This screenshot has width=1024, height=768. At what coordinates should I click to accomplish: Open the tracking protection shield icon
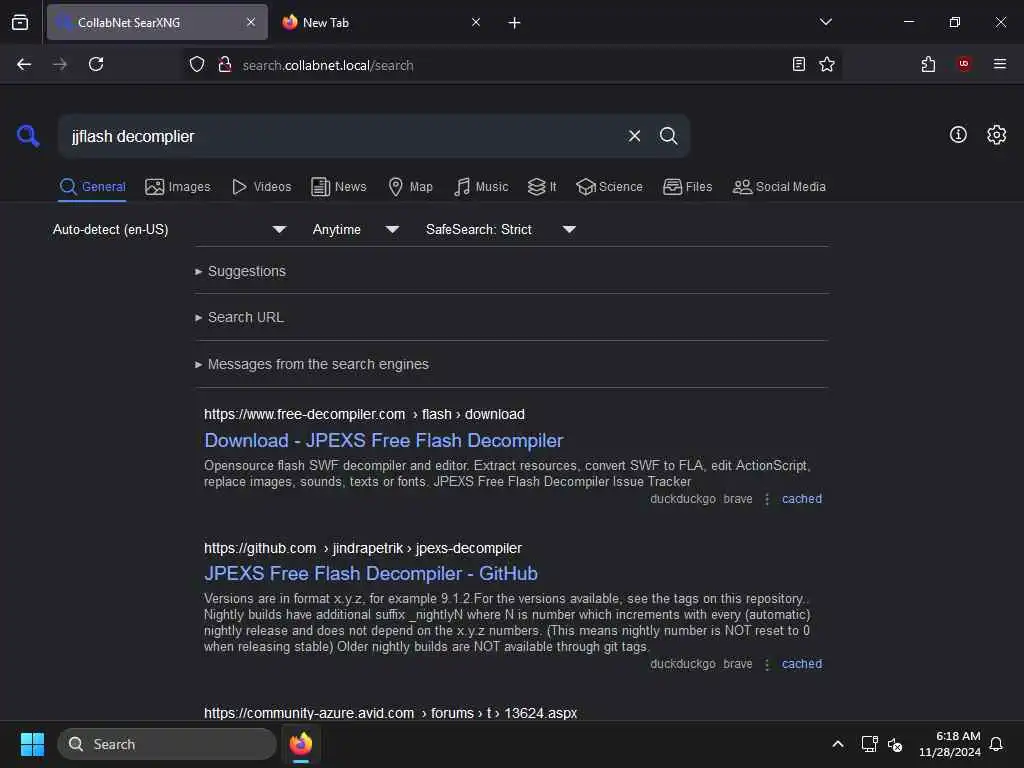point(197,64)
